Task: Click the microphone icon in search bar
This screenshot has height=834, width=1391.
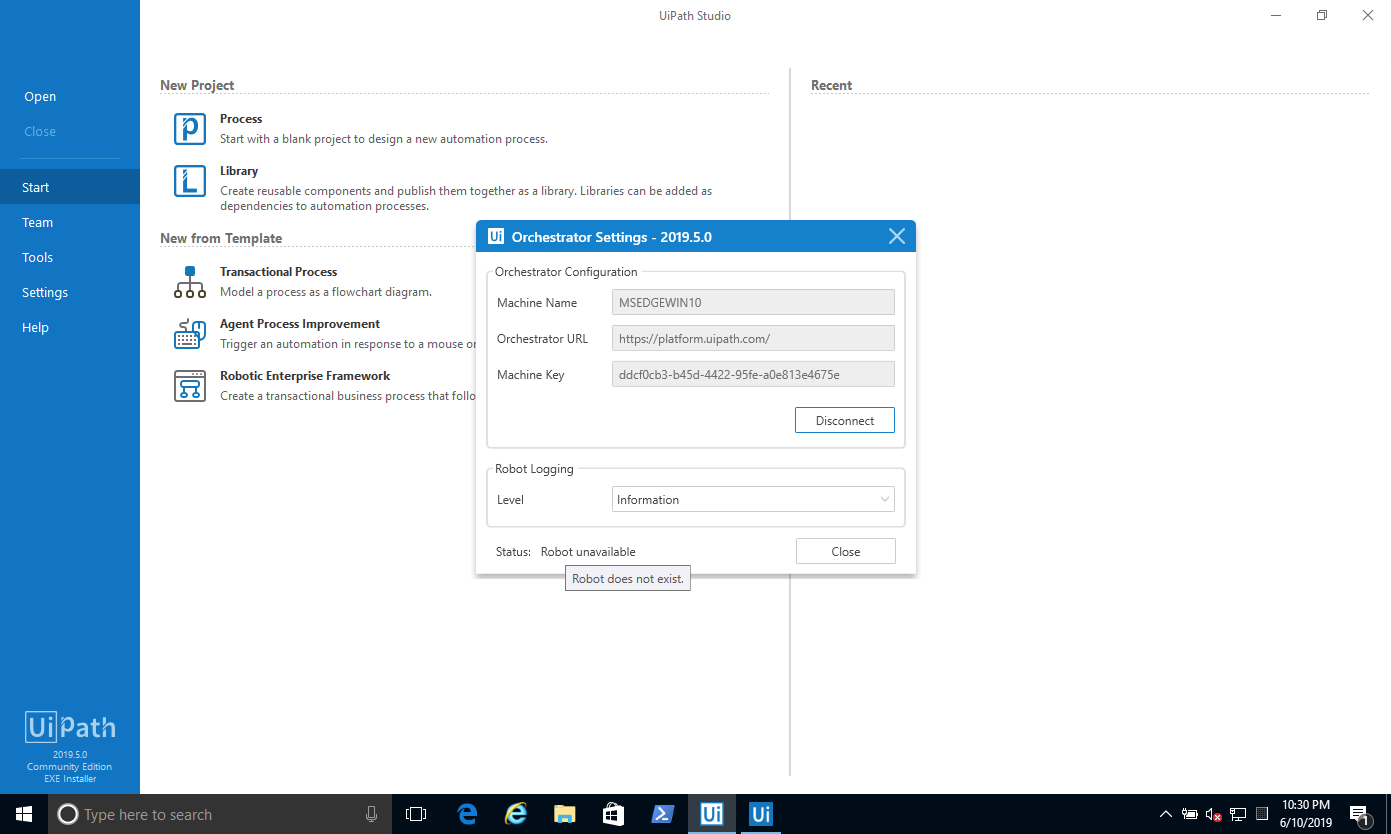Action: [370, 814]
